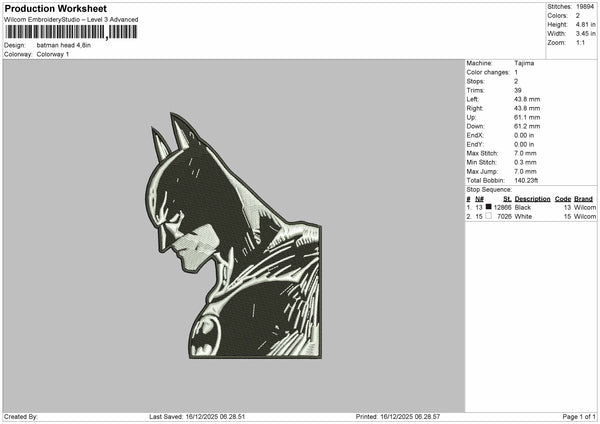Viewport: 600px width, 424px height.
Task: Click the White thread description
Action: (523, 217)
